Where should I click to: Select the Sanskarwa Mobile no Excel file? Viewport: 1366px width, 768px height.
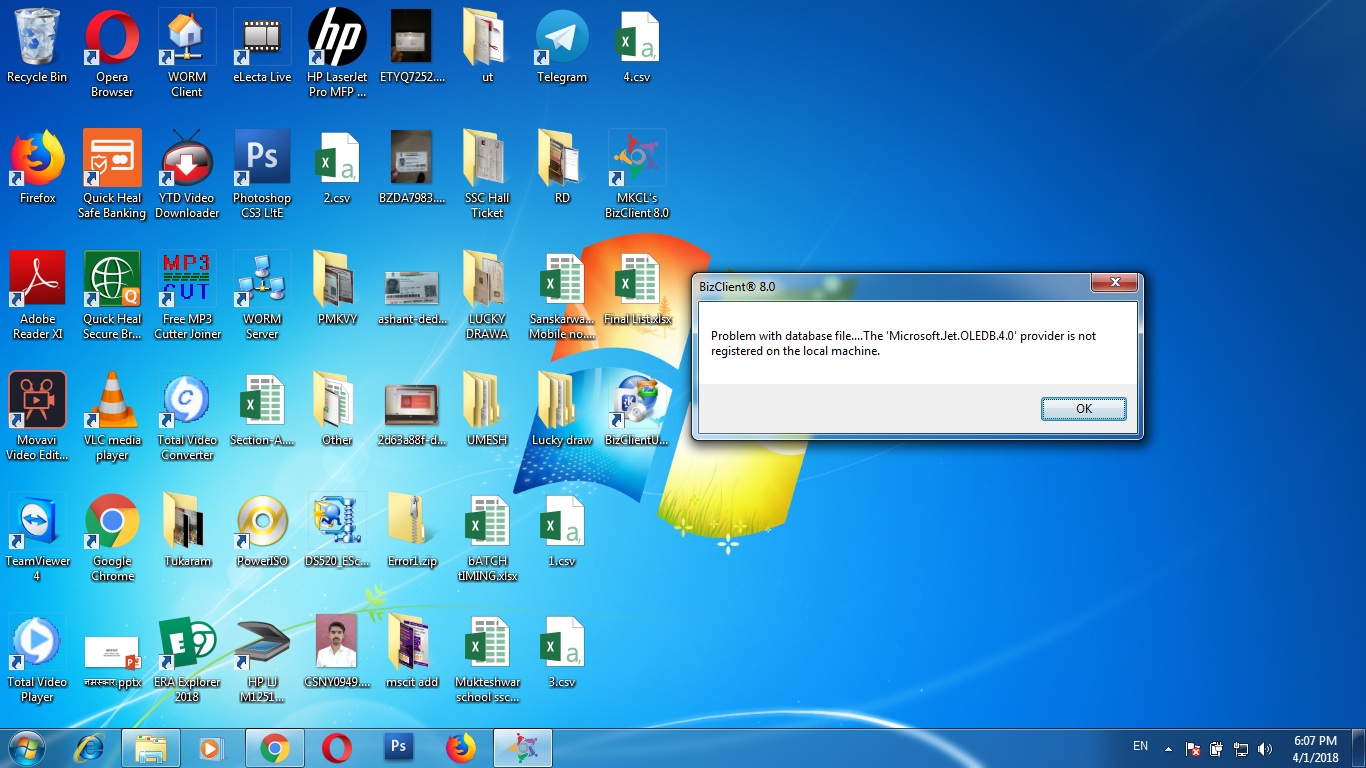(562, 296)
